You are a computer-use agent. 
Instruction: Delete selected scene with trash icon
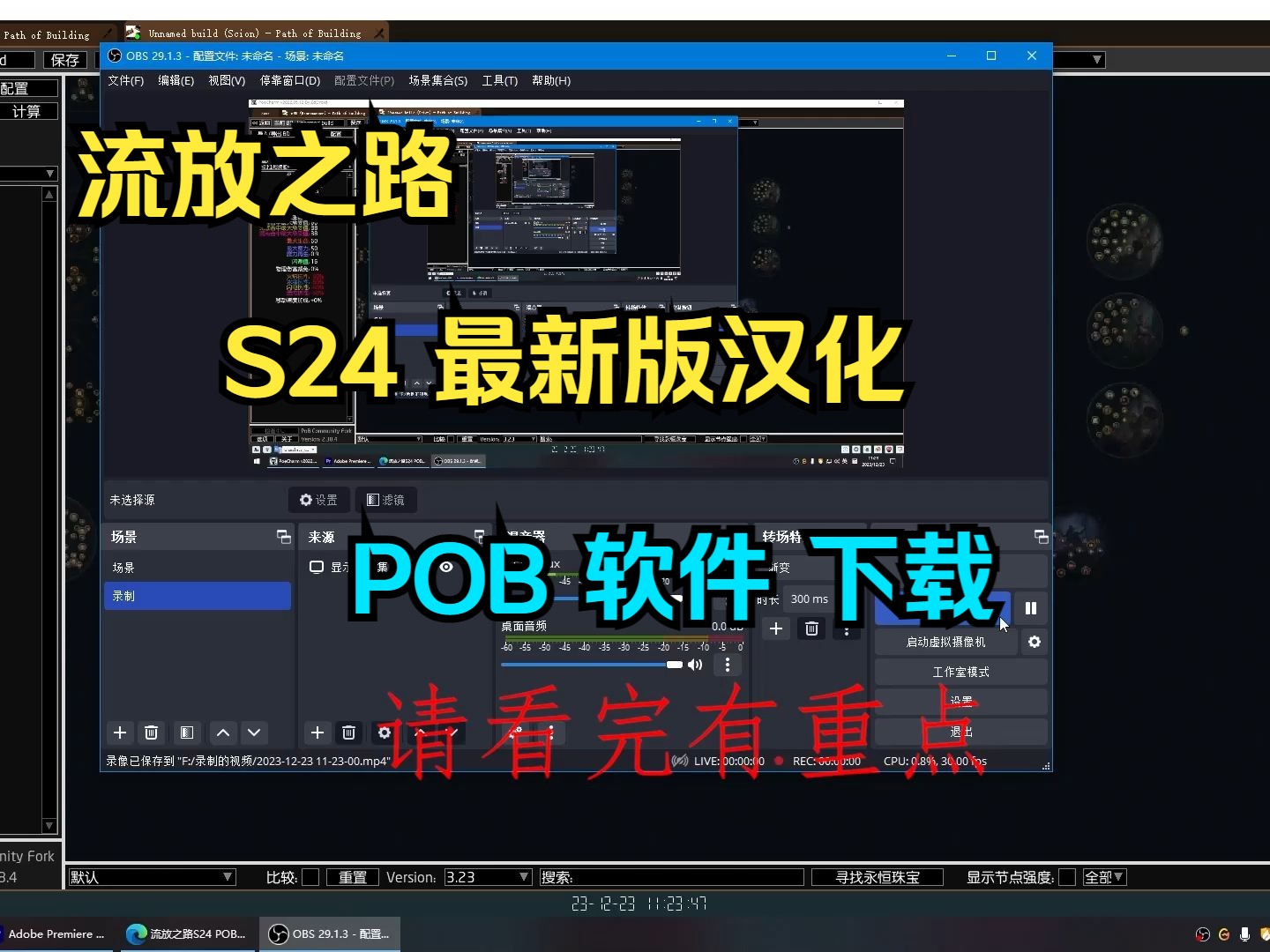(152, 733)
